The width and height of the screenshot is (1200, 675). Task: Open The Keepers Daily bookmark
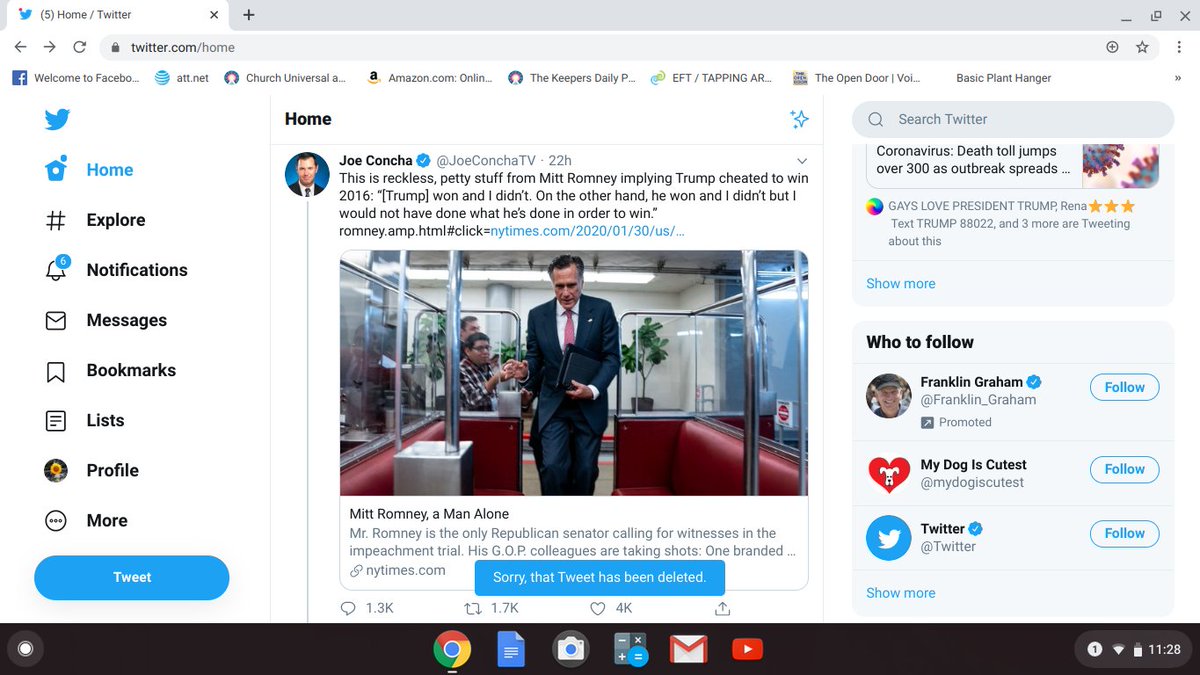[572, 78]
